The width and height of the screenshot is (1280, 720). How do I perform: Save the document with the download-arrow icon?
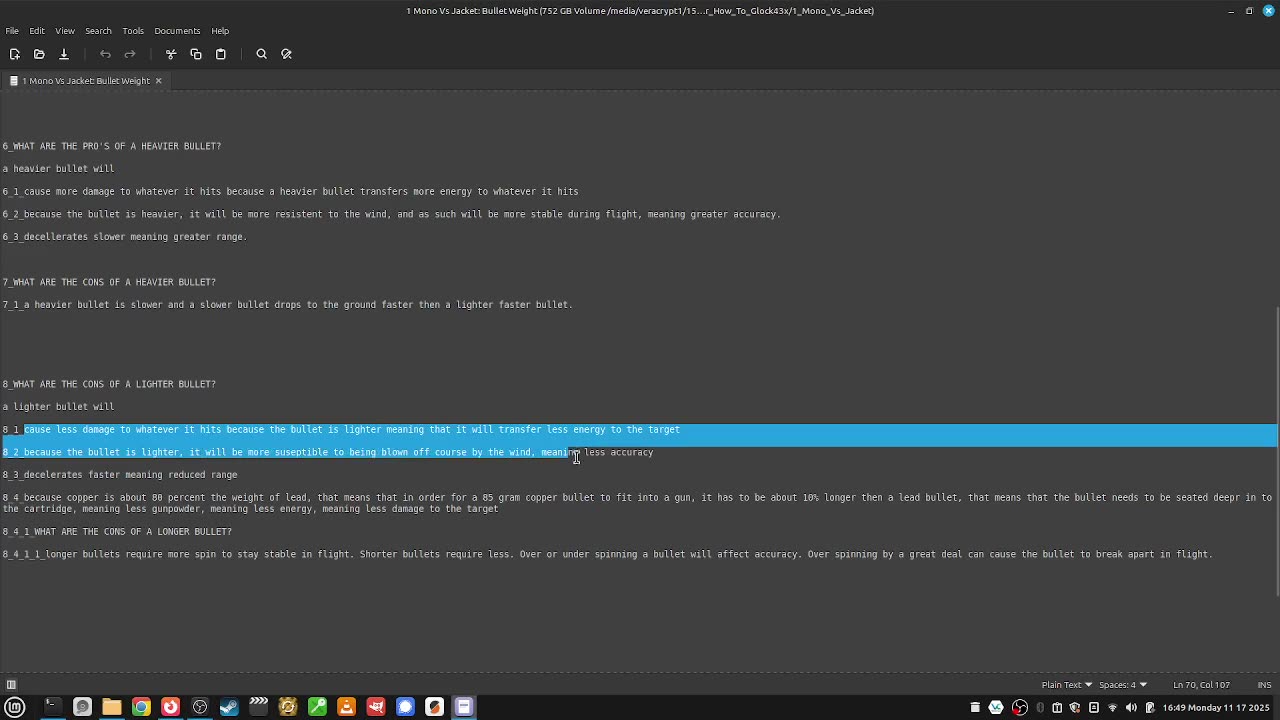(x=64, y=54)
